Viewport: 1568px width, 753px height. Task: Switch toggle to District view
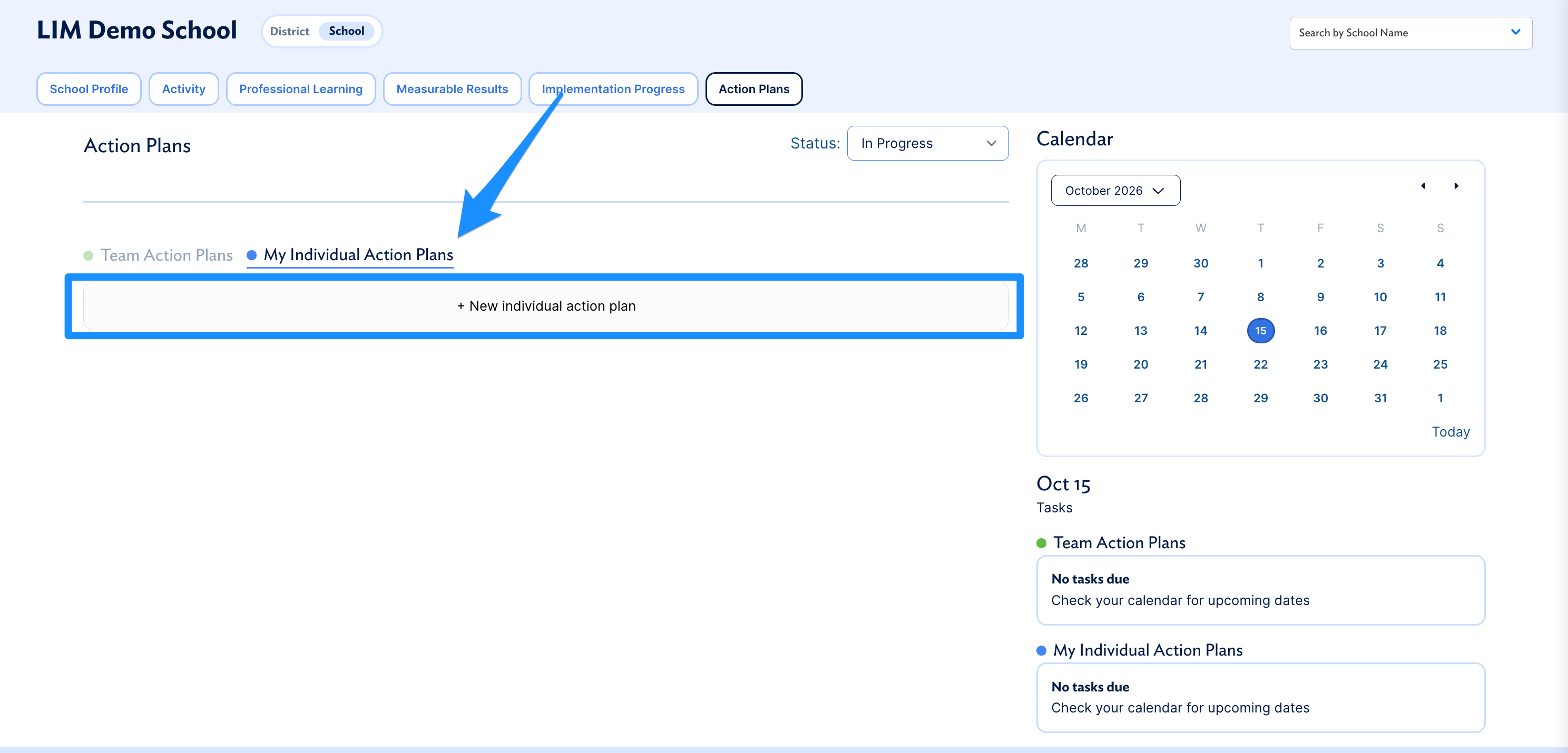pyautogui.click(x=290, y=31)
